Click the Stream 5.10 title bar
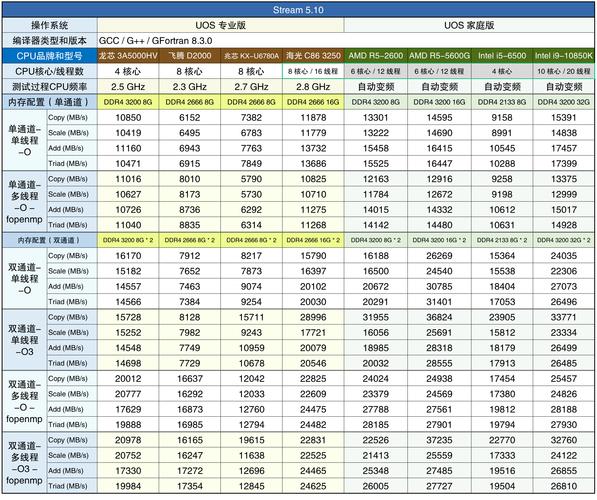The width and height of the screenshot is (597, 500). [298, 10]
